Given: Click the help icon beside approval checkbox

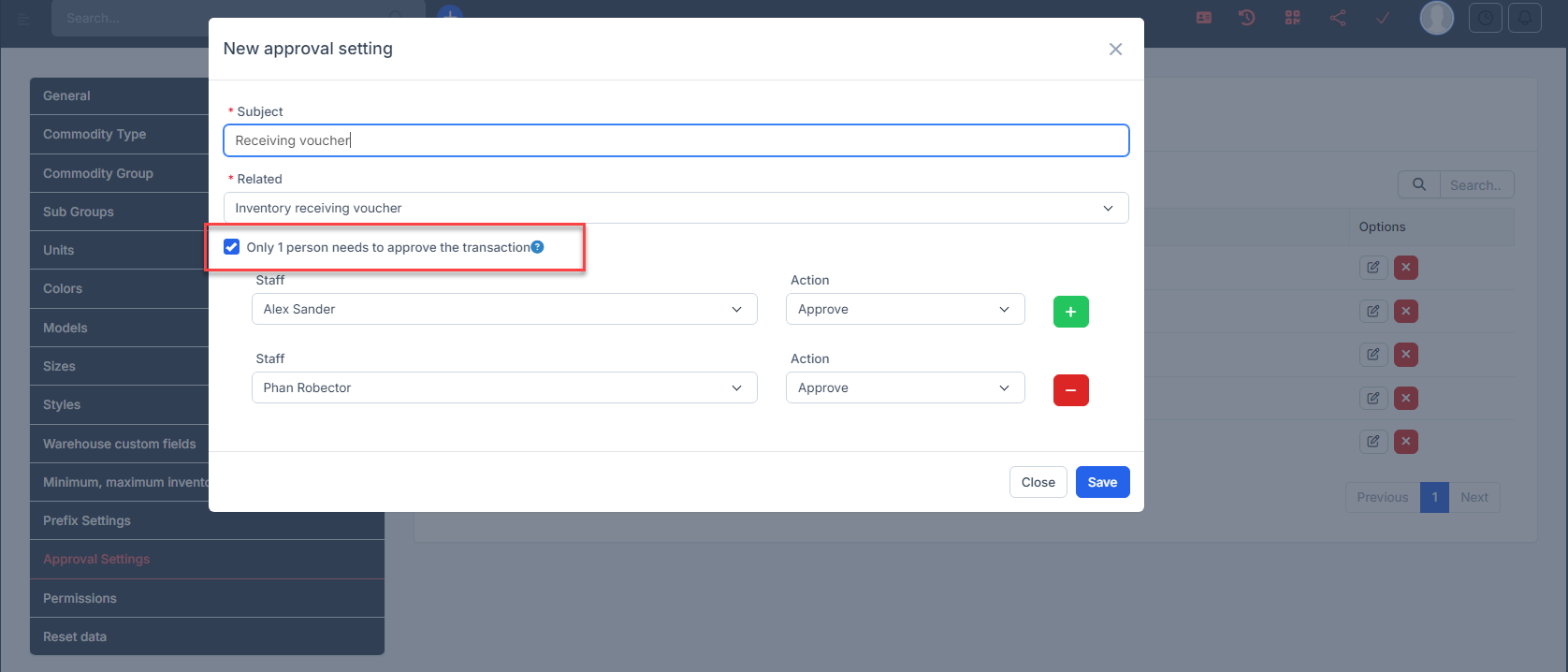Looking at the screenshot, I should [537, 247].
